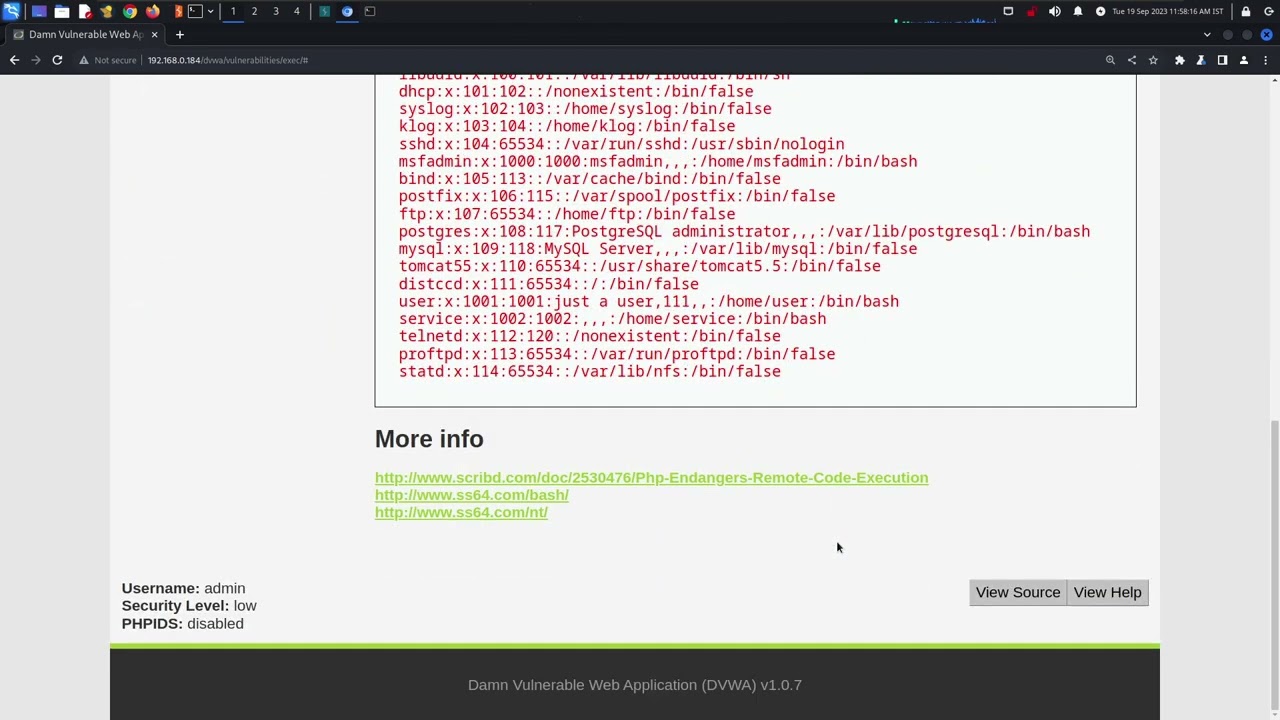Switch to workspace 2
The image size is (1280, 720).
pos(254,11)
